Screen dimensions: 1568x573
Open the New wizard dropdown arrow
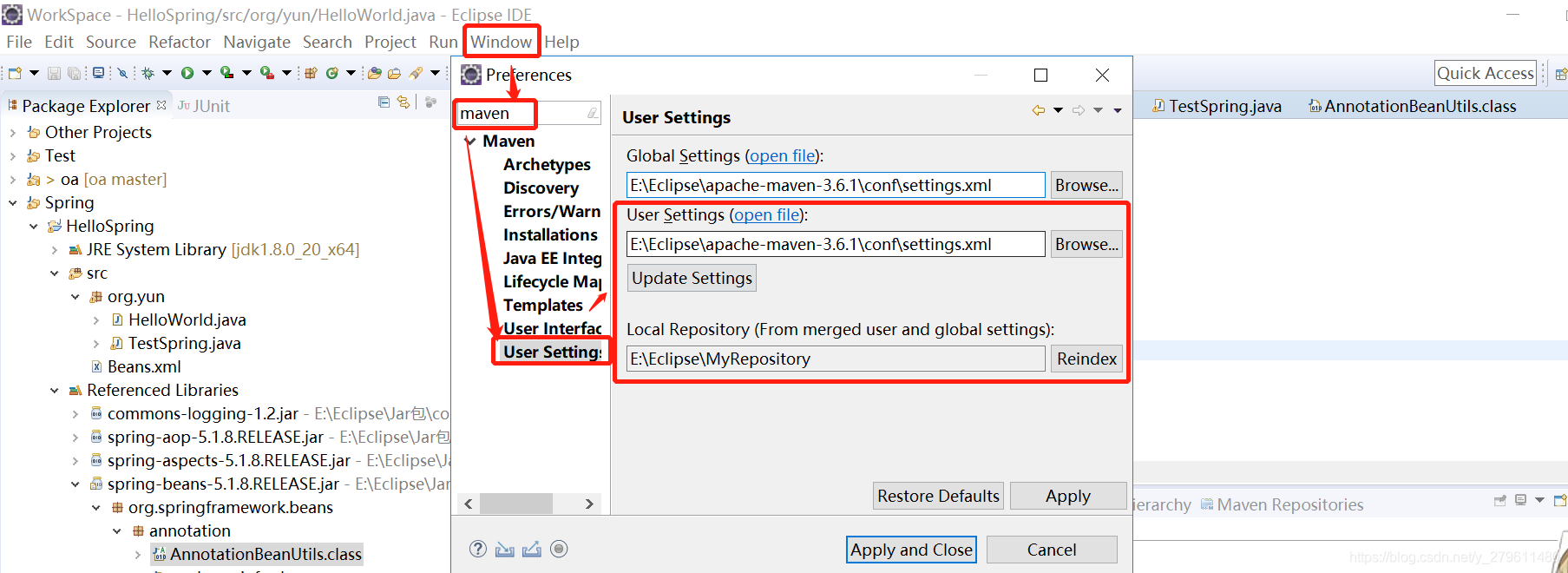(x=34, y=73)
